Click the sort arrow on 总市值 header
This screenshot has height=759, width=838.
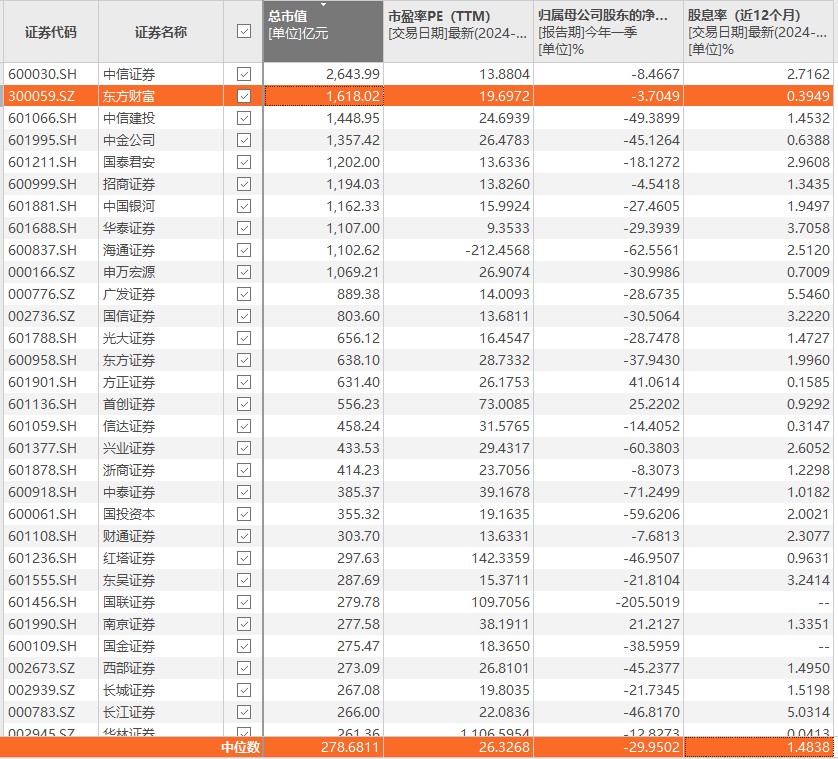click(323, 6)
